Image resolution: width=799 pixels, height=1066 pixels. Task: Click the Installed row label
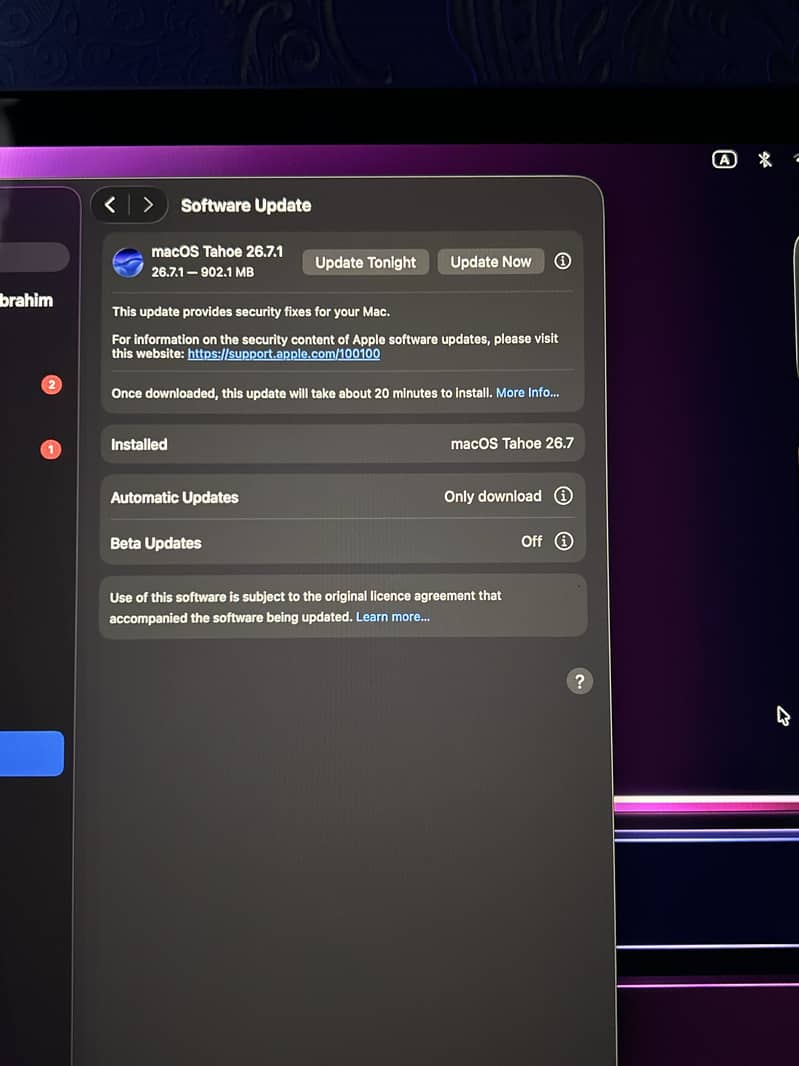139,444
